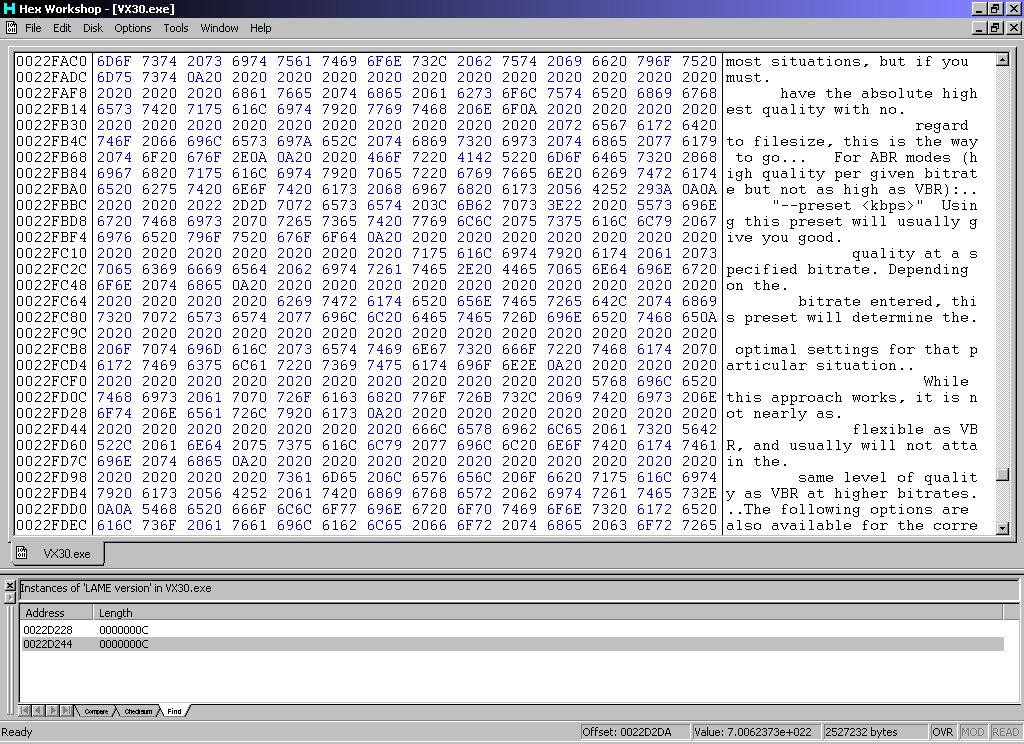Open the File menu
This screenshot has height=744, width=1024.
point(33,28)
